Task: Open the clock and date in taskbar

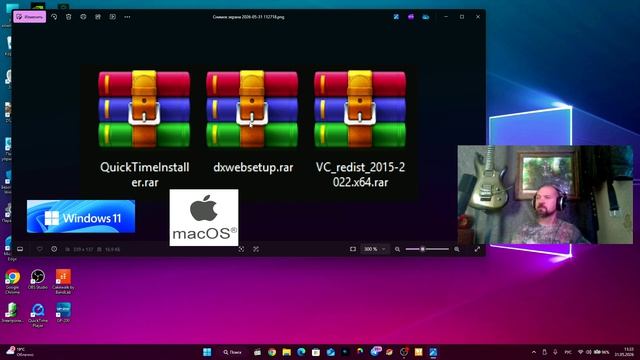Action: [625, 352]
